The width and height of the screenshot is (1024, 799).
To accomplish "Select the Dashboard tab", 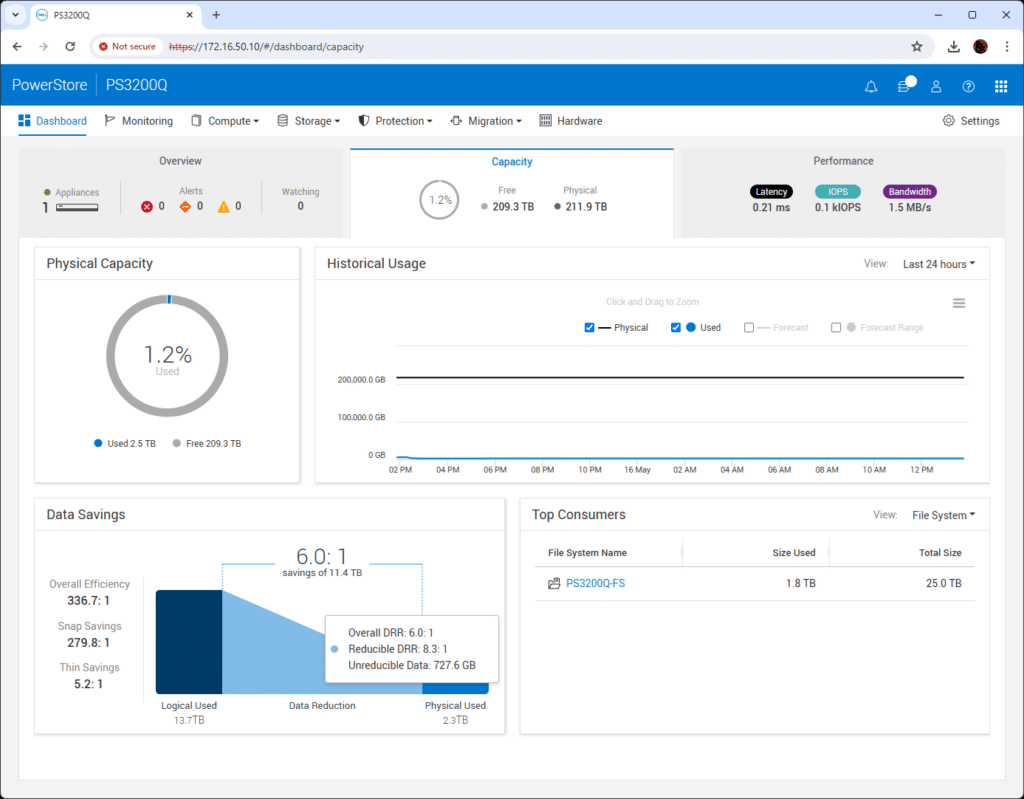I will [x=52, y=121].
